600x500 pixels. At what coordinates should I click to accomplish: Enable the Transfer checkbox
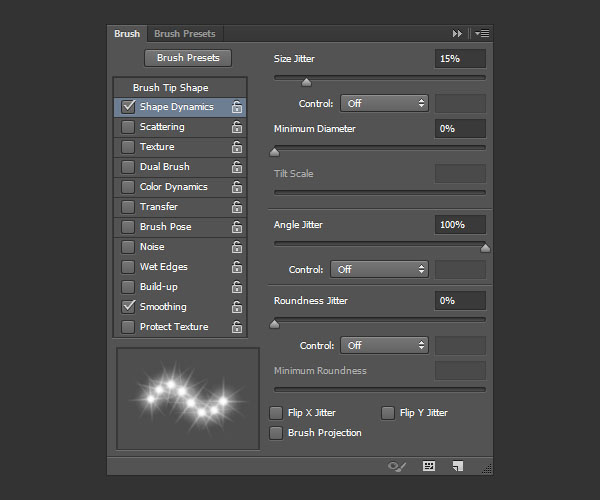pos(128,207)
